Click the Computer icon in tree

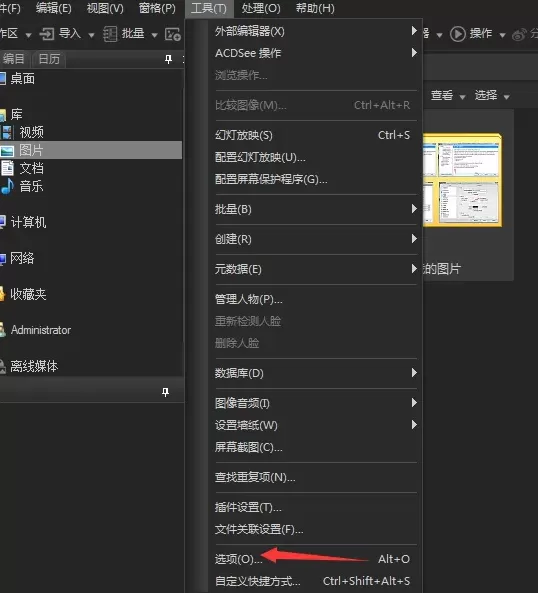click(3, 222)
